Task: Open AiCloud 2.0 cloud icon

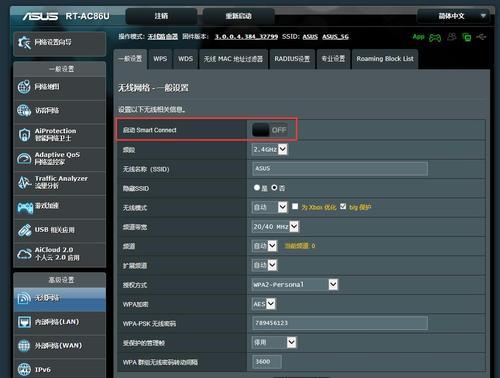Action: click(24, 254)
